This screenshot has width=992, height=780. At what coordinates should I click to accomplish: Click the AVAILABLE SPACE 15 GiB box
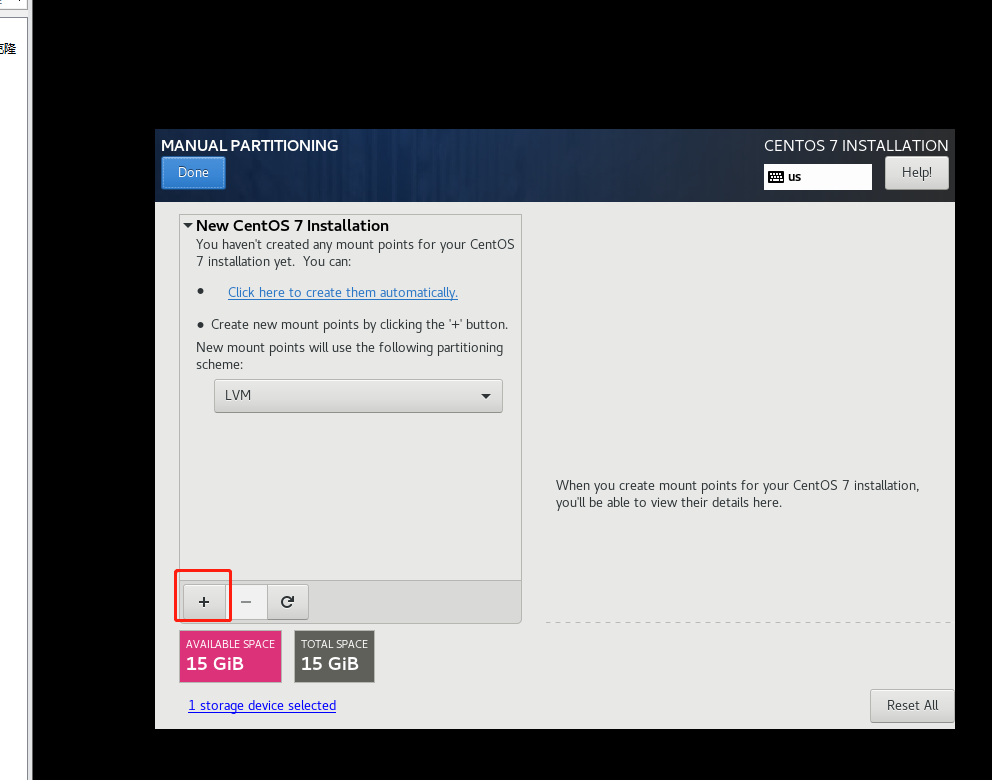230,656
